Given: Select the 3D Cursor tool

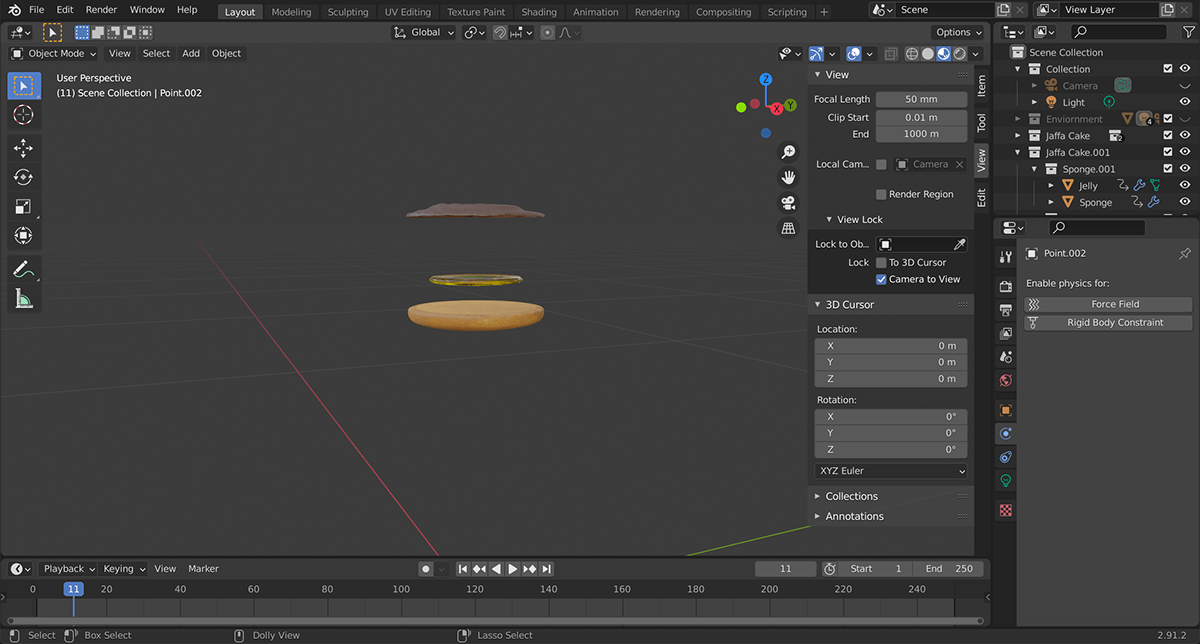Looking at the screenshot, I should (x=24, y=115).
